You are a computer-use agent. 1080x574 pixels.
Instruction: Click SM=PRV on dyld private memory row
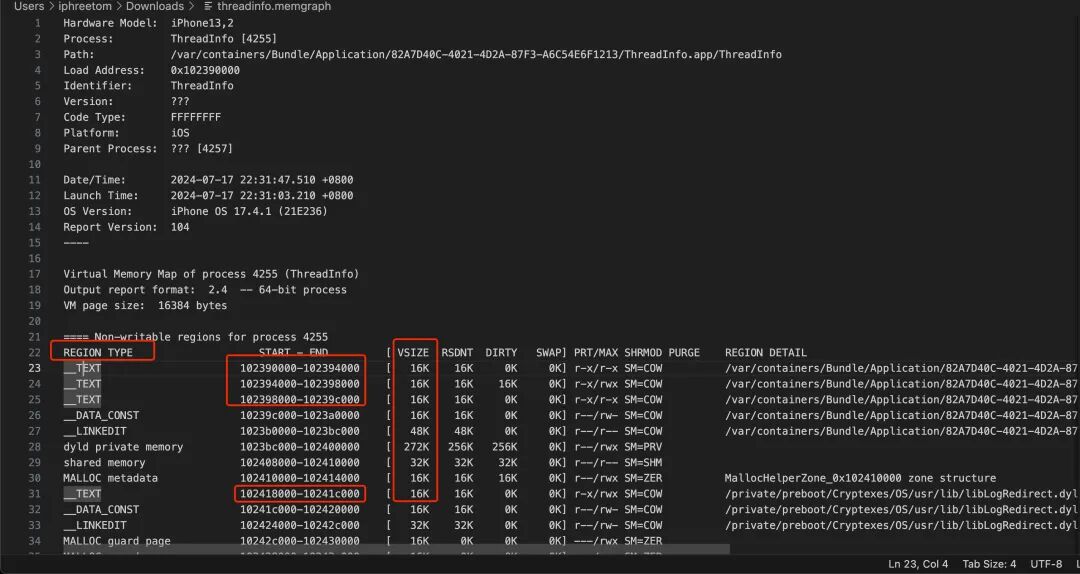coord(643,447)
